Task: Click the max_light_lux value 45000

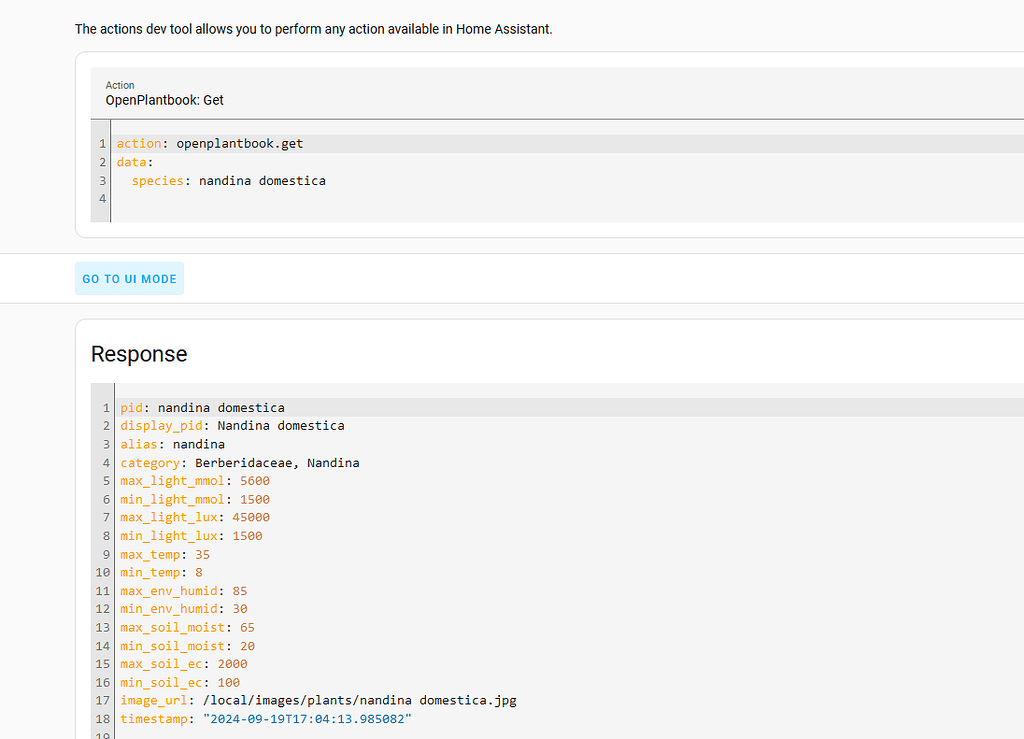Action: pos(251,517)
